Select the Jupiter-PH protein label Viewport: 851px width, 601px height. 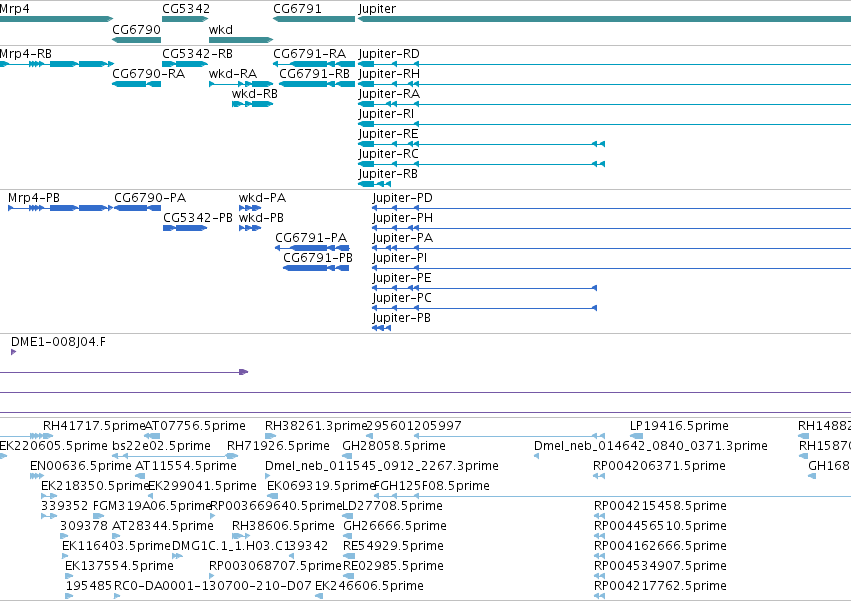click(x=403, y=218)
